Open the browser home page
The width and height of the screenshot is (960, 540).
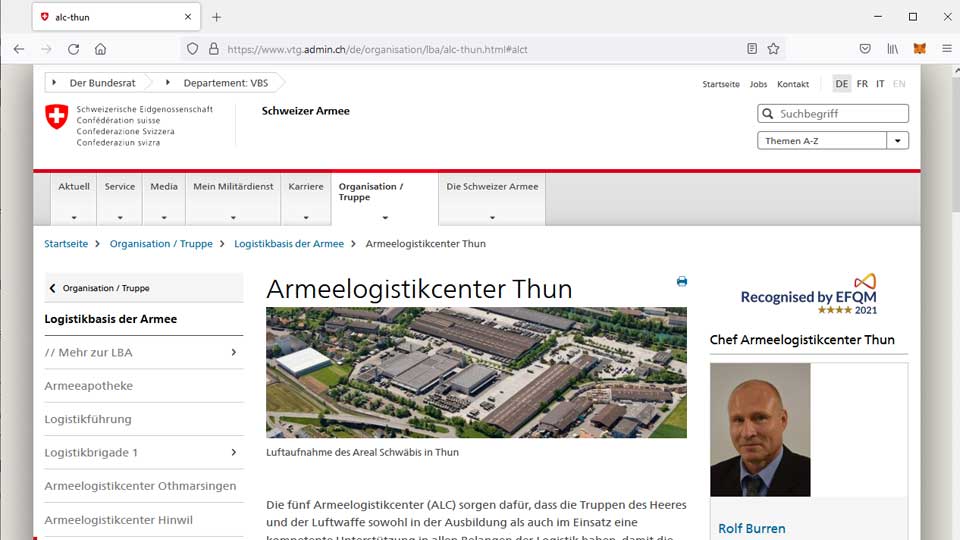point(100,49)
